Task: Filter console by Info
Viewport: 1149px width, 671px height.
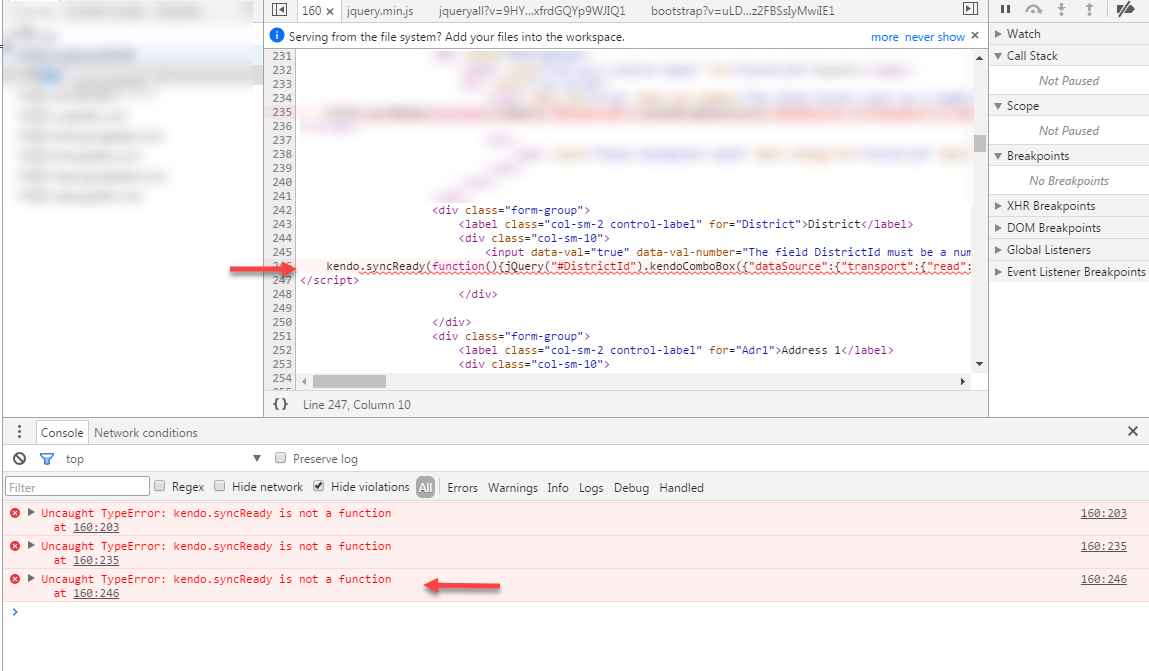Action: tap(558, 487)
